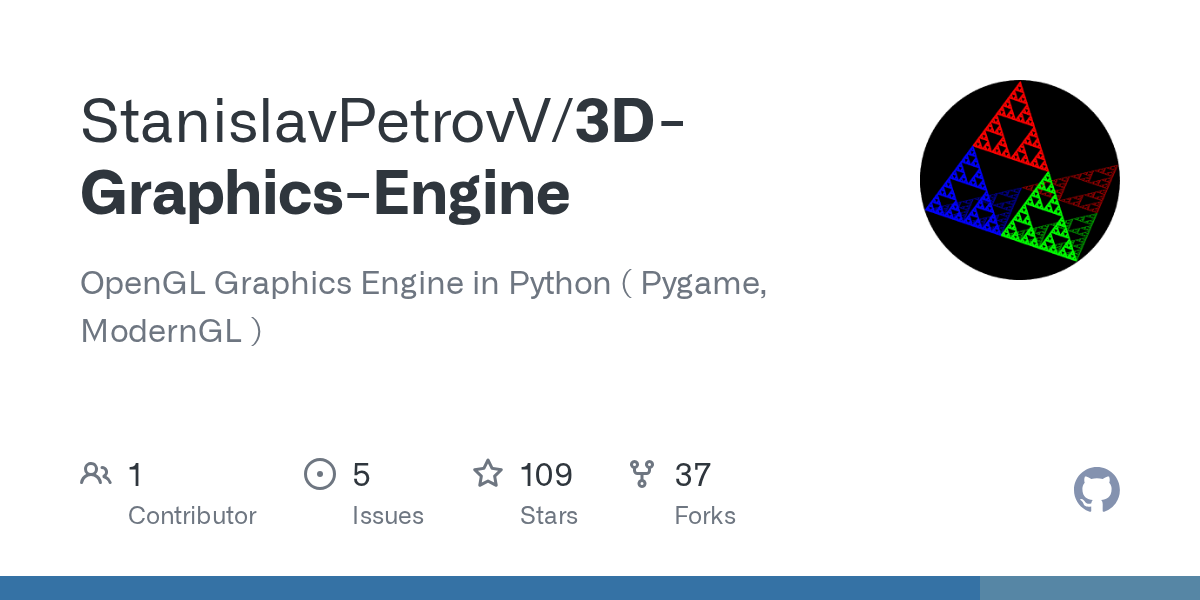Open the GitHub Octocat logo
This screenshot has height=600, width=1200.
[x=1097, y=491]
